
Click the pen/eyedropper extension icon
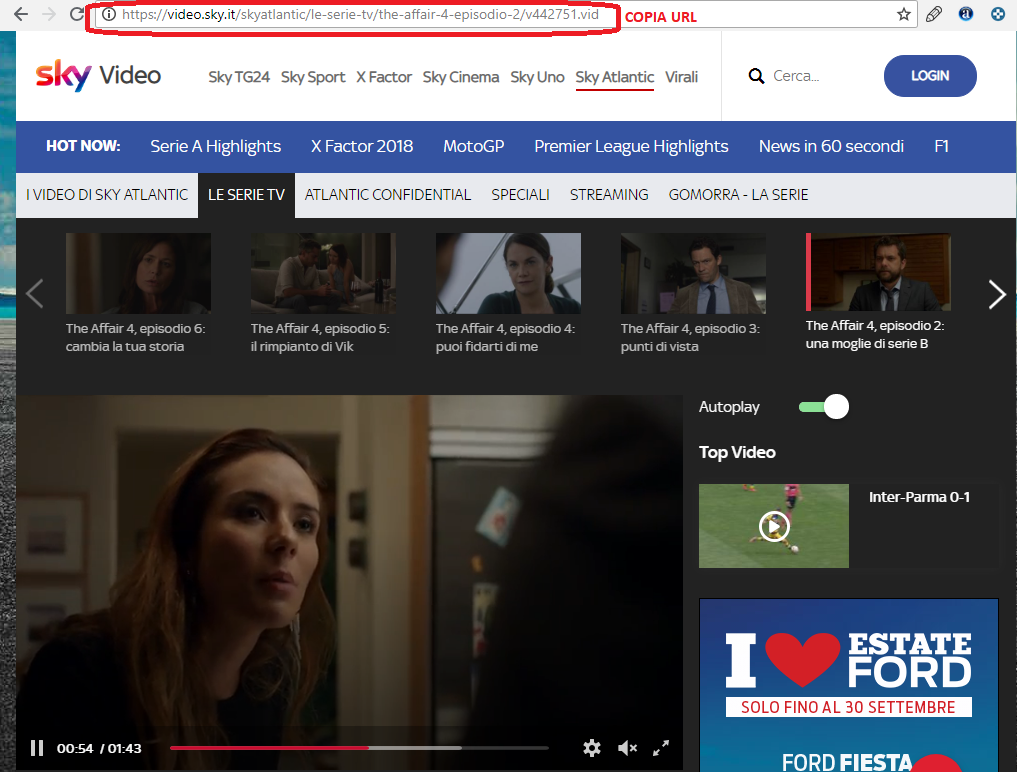point(934,14)
